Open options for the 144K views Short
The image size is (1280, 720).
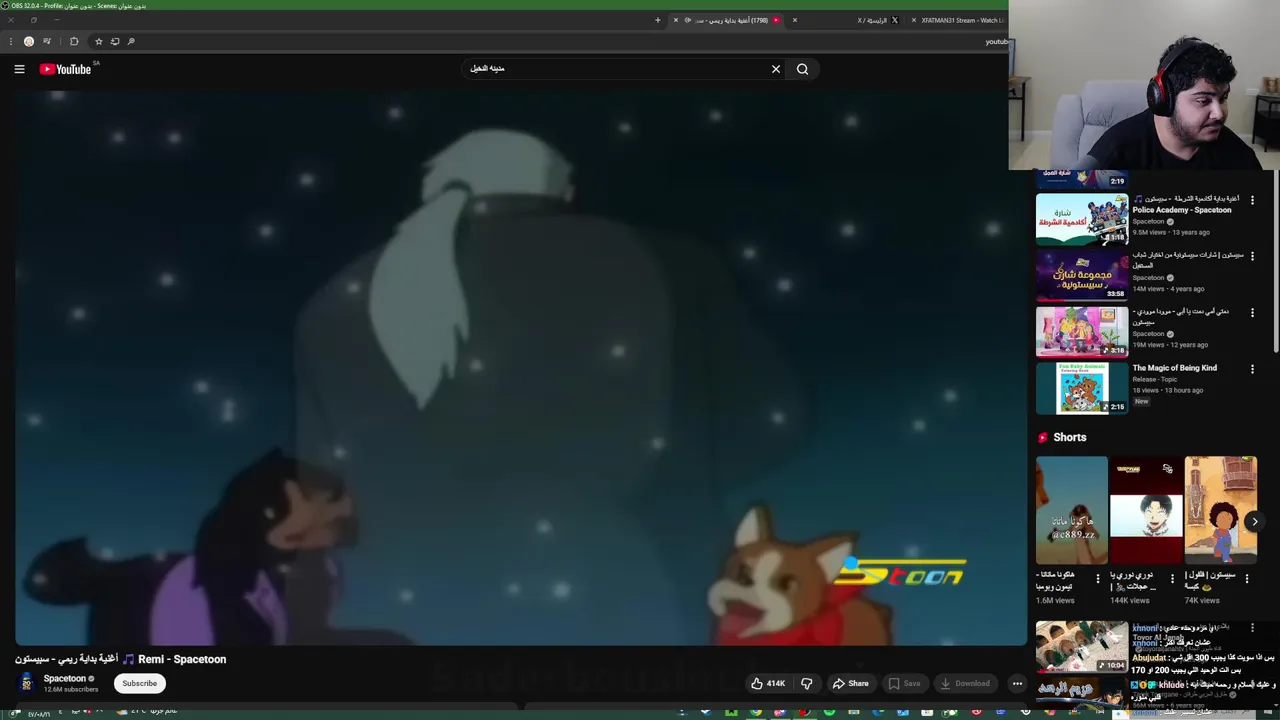pos(1172,578)
